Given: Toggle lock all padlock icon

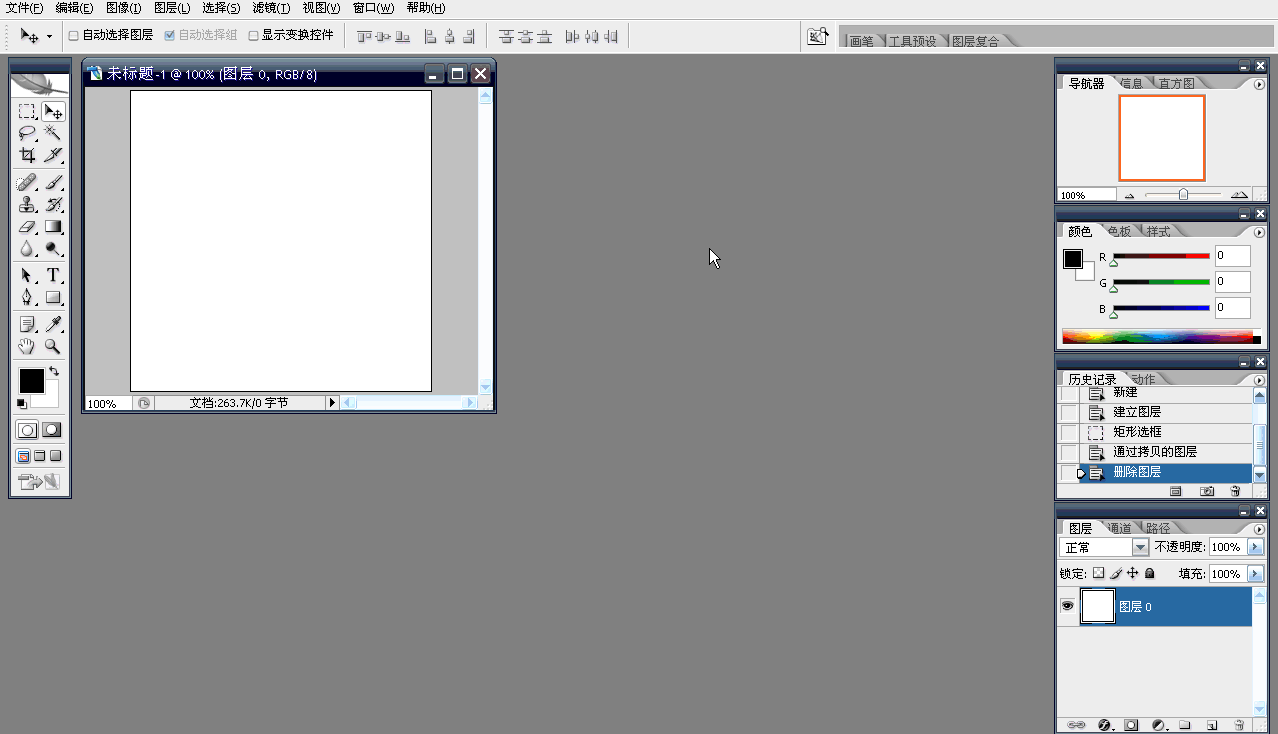Looking at the screenshot, I should (1150, 574).
